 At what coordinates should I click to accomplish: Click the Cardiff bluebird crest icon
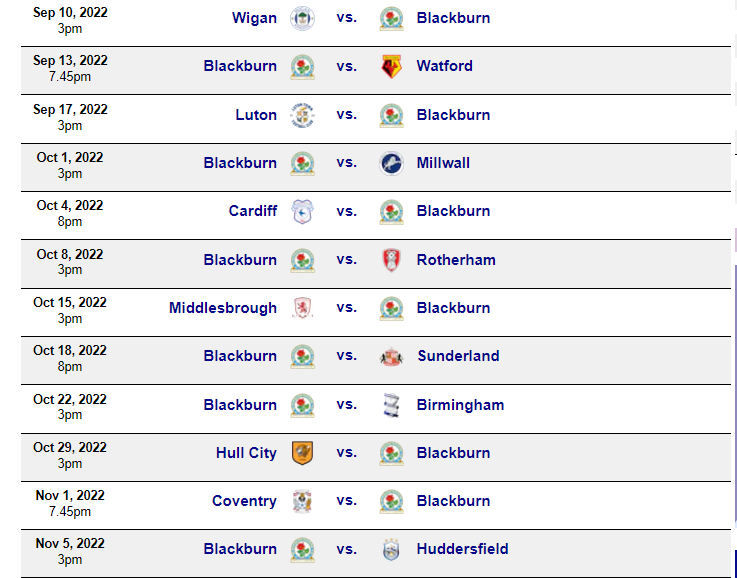(x=302, y=211)
